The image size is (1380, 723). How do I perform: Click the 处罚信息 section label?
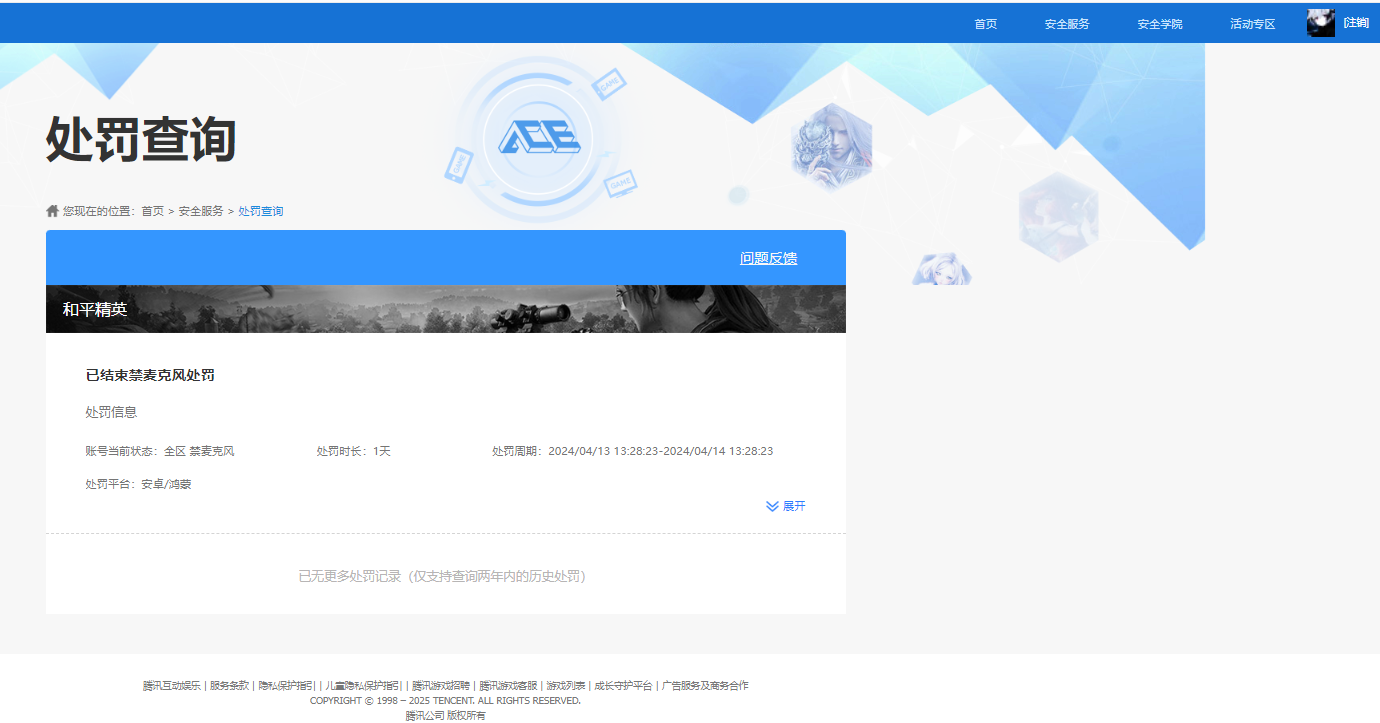tap(111, 412)
